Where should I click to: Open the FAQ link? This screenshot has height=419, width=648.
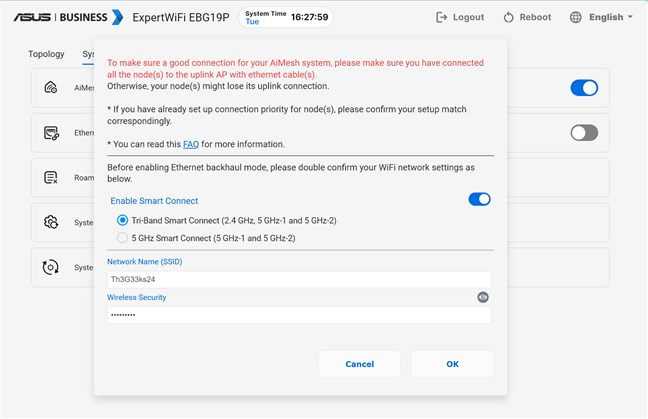pos(190,144)
